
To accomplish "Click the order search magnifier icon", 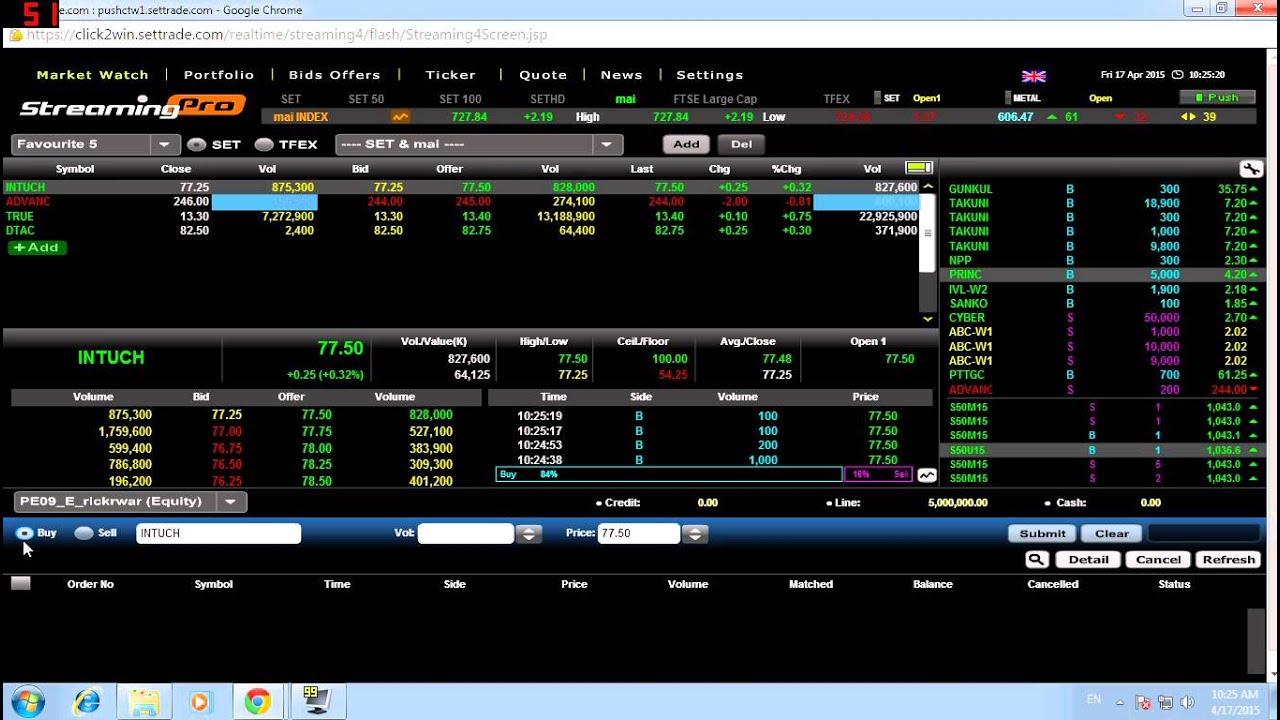I will pos(1036,560).
